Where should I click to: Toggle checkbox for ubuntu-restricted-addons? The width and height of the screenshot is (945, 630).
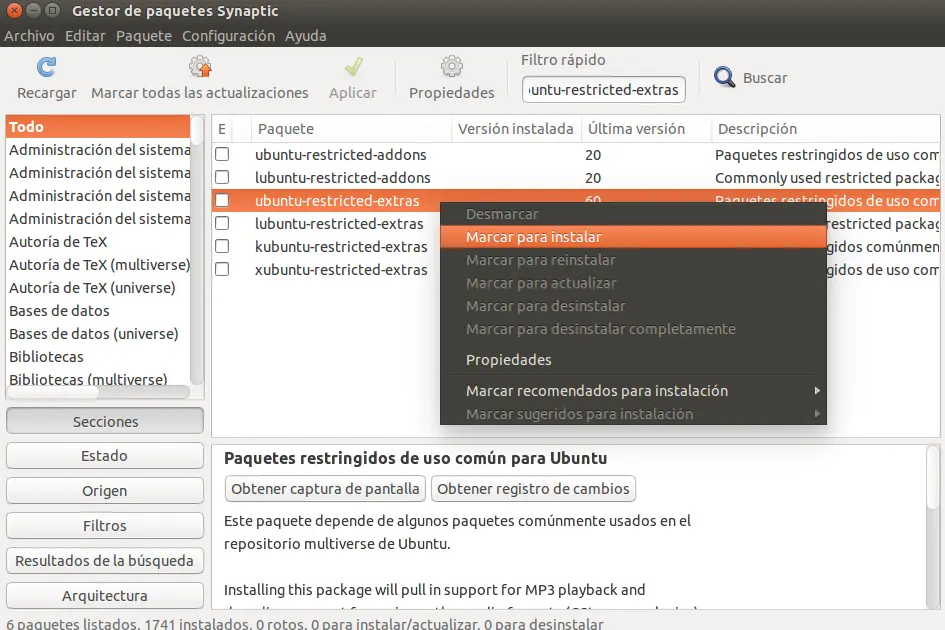222,154
